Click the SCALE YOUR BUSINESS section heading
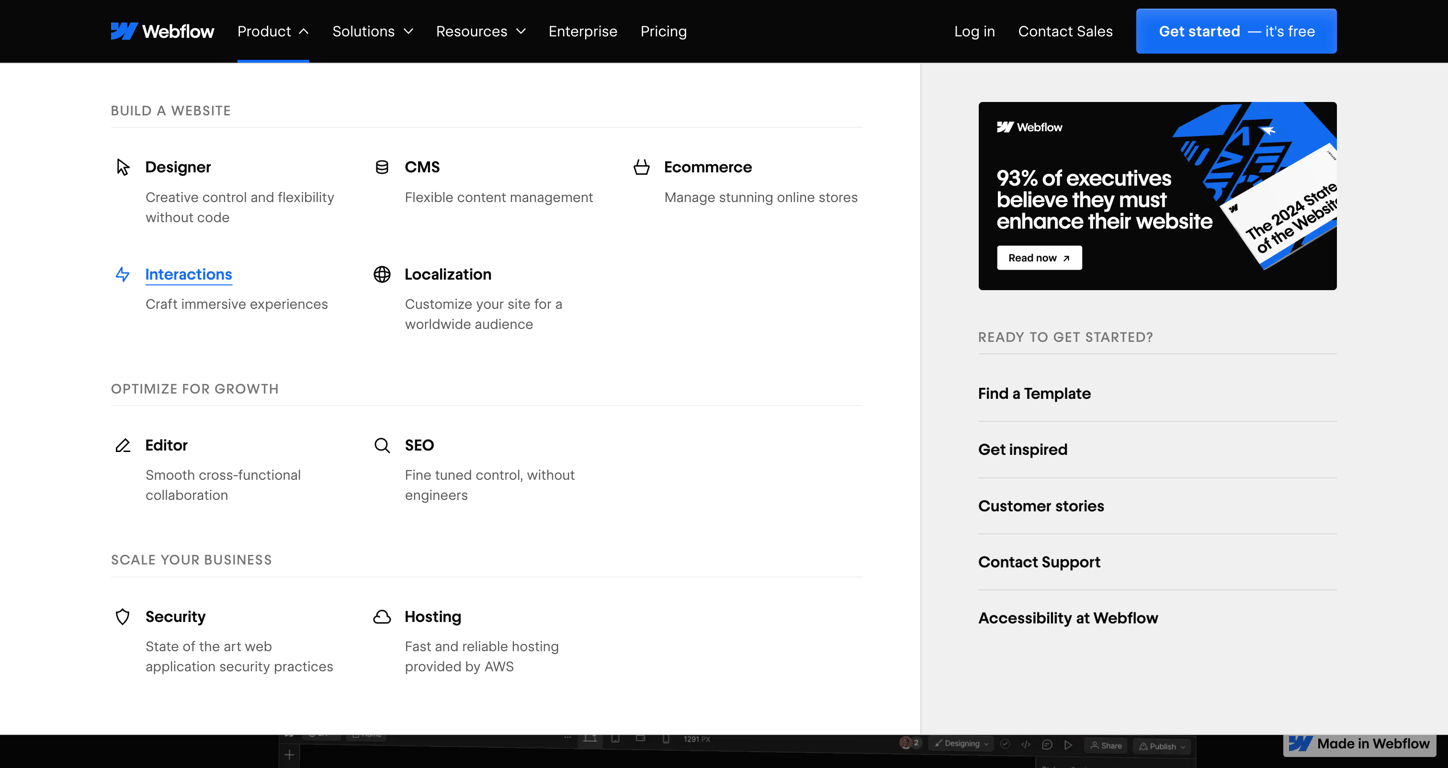This screenshot has width=1448, height=768. click(191, 560)
